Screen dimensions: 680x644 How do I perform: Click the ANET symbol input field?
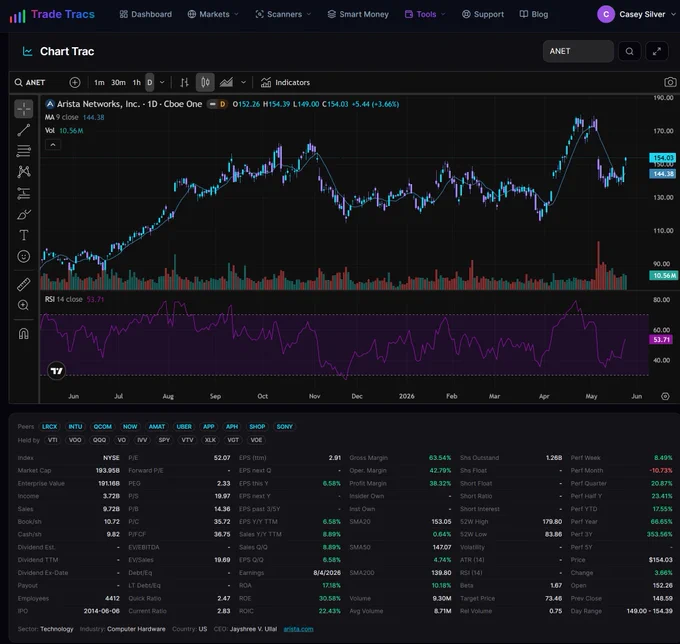click(578, 51)
